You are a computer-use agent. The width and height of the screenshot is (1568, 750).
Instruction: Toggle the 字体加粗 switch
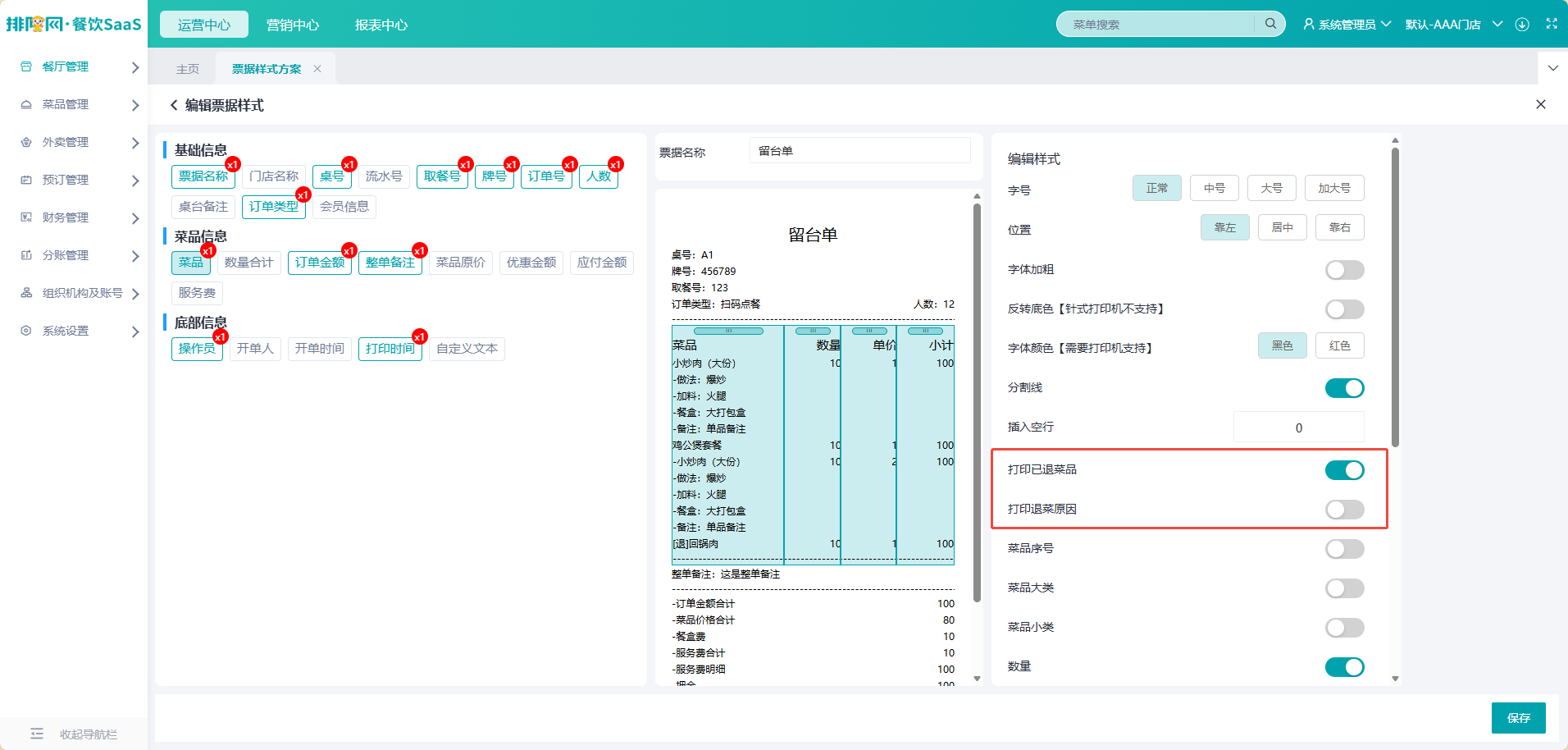[1345, 270]
